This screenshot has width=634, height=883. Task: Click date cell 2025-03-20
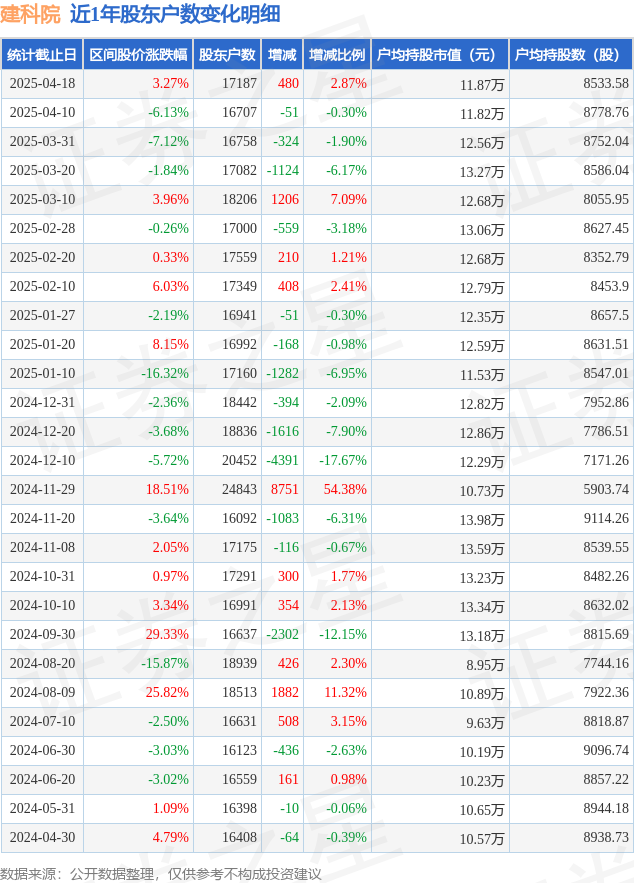42,170
